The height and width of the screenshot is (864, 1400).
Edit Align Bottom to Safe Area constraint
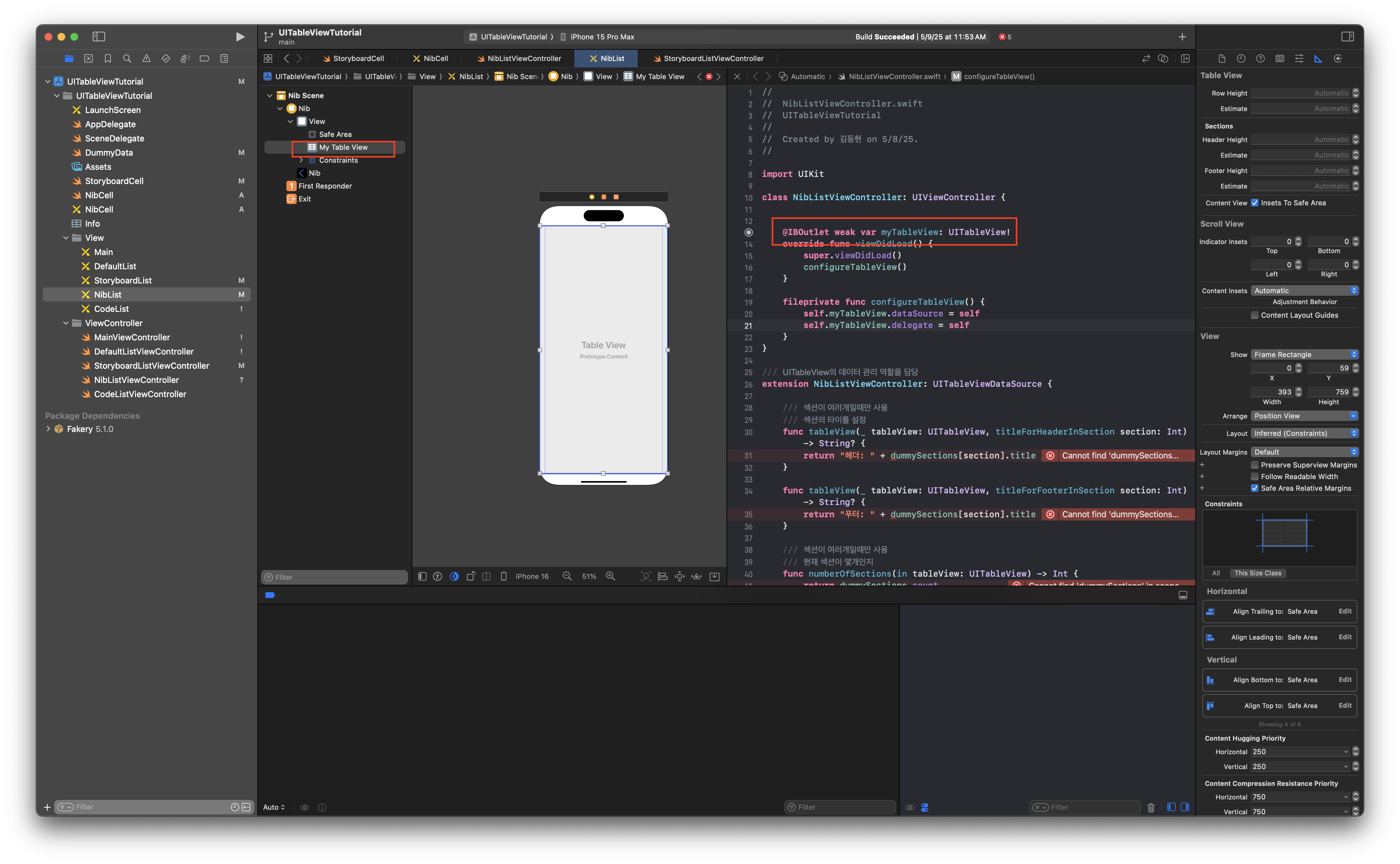coord(1344,679)
